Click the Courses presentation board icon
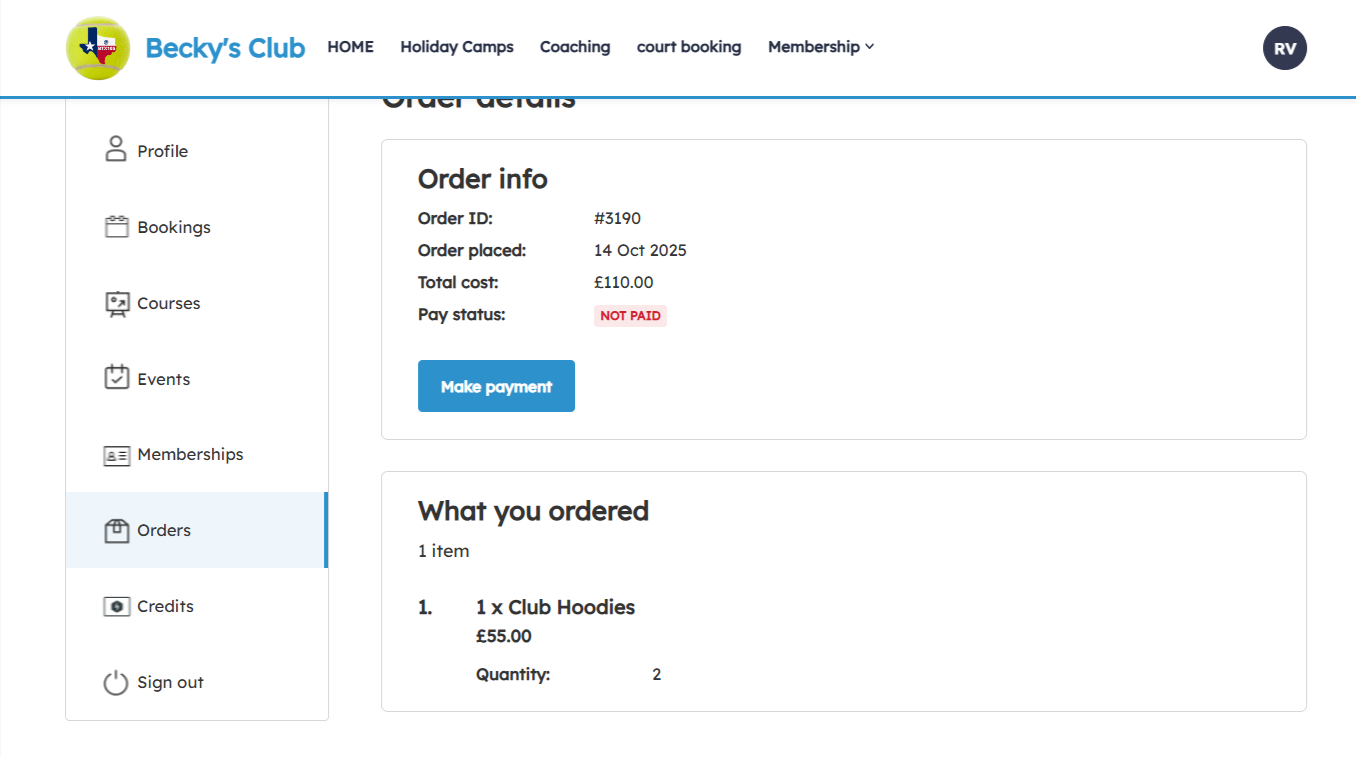This screenshot has height=757, width=1356. [x=117, y=303]
